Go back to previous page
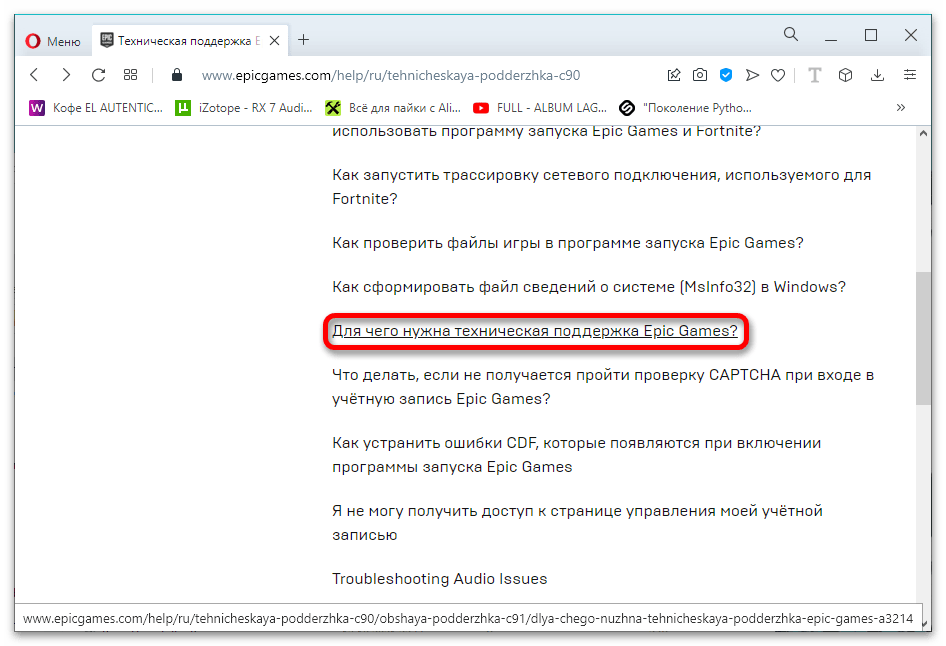Viewport: 946px width, 646px height. tap(34, 75)
